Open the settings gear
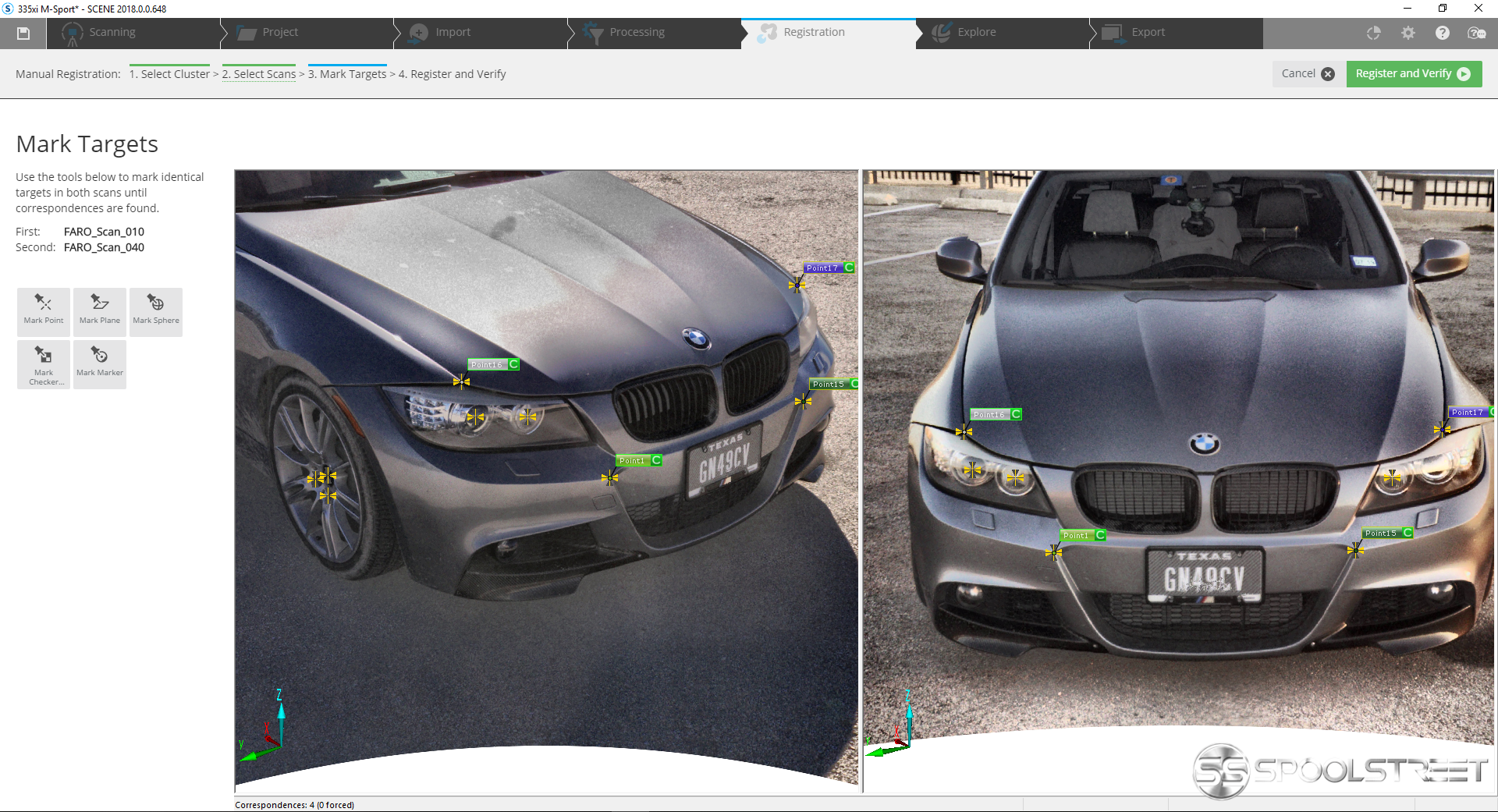 point(1407,33)
